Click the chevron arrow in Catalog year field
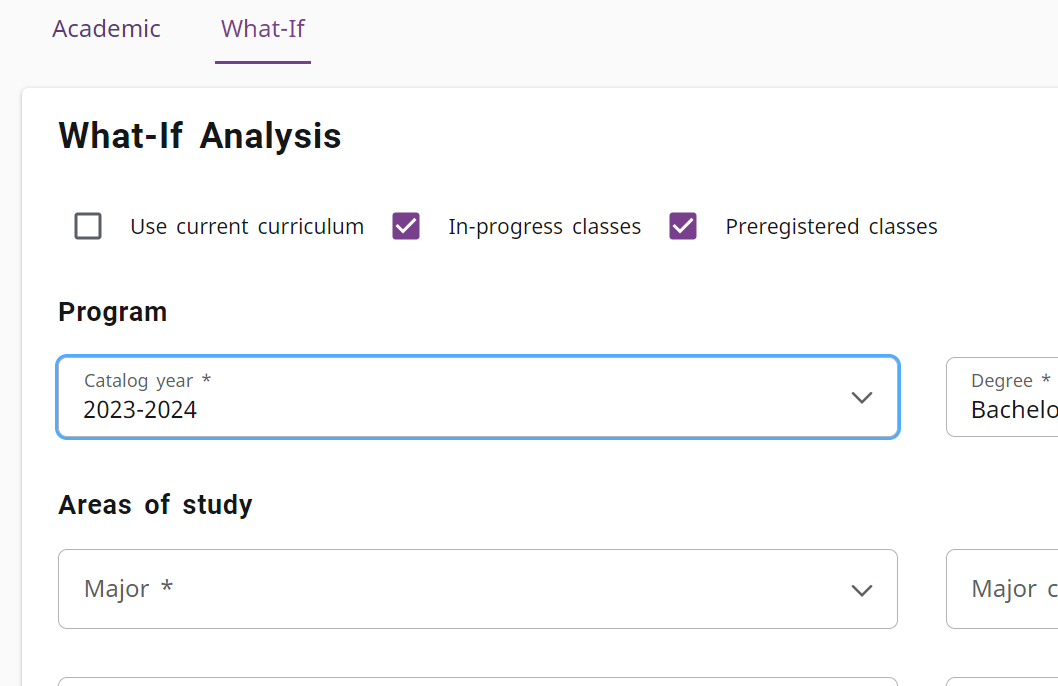 pyautogui.click(x=861, y=398)
